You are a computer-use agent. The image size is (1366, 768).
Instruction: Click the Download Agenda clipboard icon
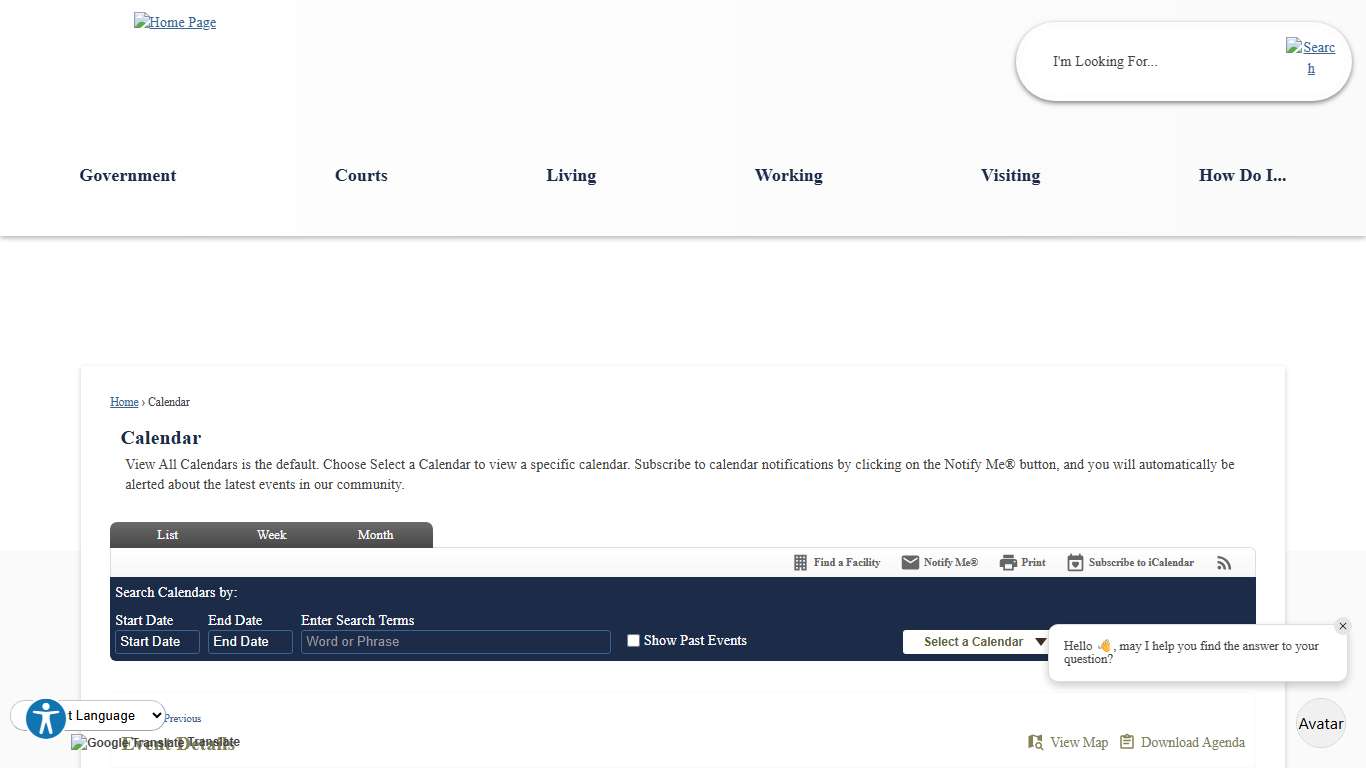pos(1127,742)
